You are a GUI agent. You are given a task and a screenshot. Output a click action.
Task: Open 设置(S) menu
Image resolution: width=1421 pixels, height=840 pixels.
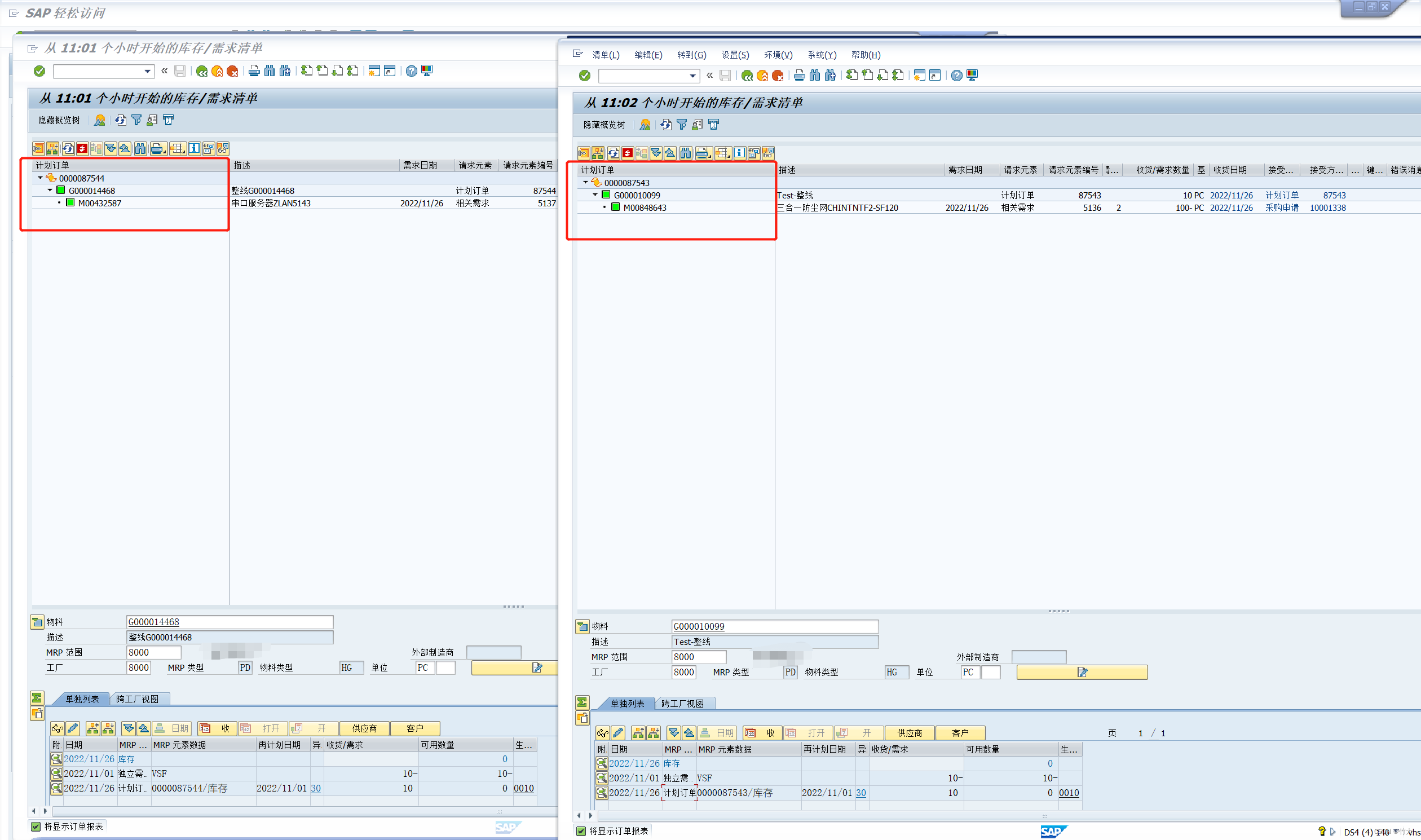coord(735,55)
